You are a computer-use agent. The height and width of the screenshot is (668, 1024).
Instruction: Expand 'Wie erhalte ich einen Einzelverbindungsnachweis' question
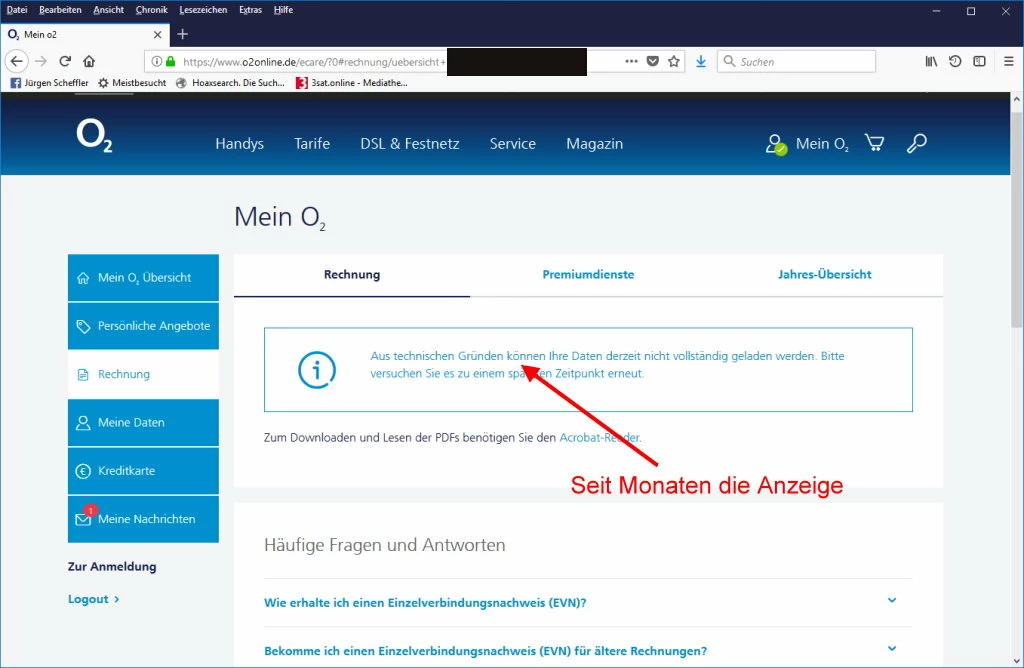[588, 603]
